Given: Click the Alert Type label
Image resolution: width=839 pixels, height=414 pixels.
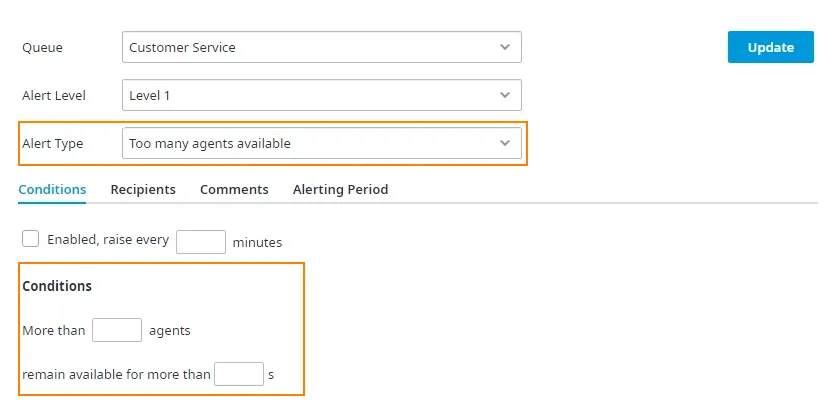Looking at the screenshot, I should coord(52,144).
